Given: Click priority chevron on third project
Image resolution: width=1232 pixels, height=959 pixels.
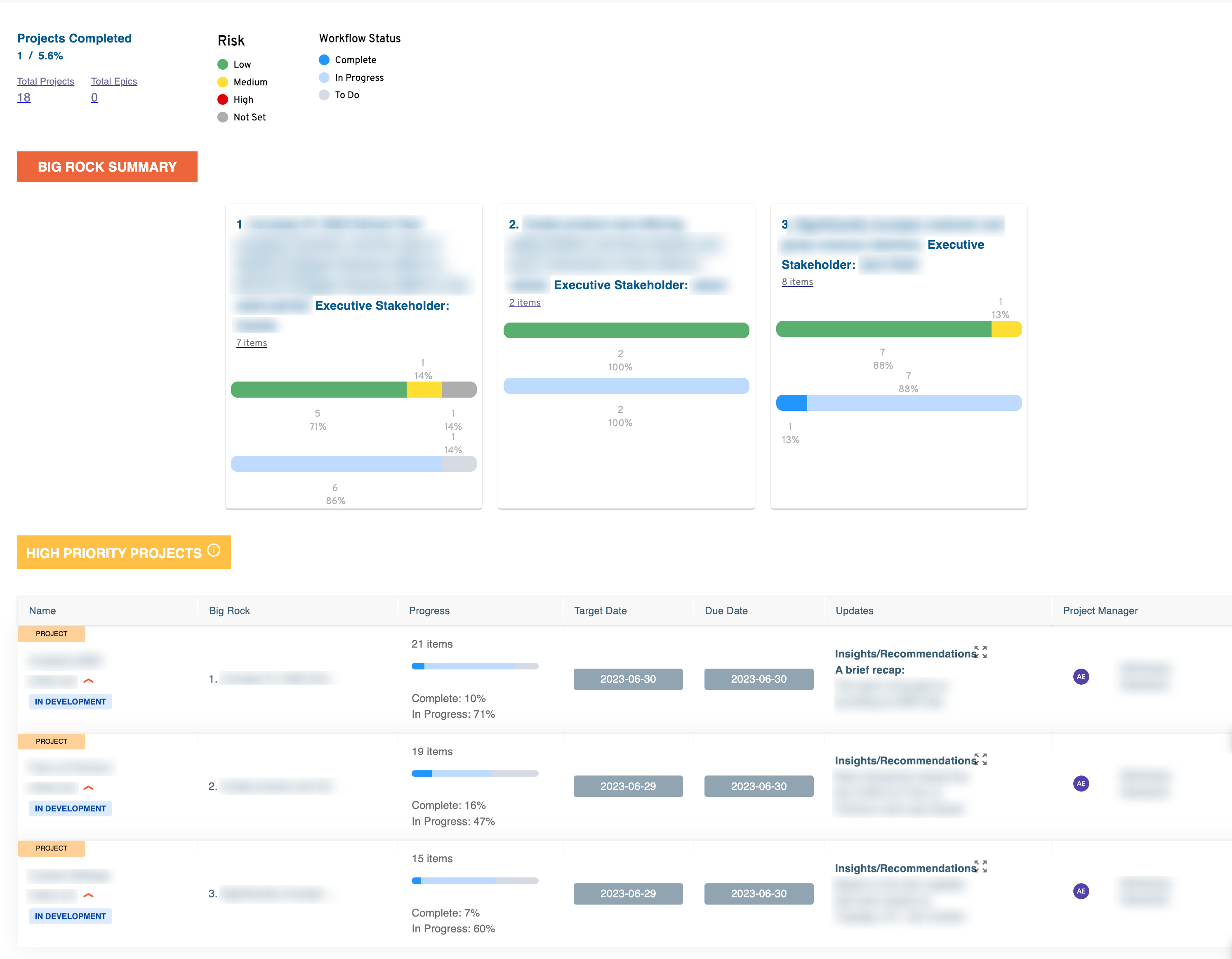Looking at the screenshot, I should pos(89,895).
